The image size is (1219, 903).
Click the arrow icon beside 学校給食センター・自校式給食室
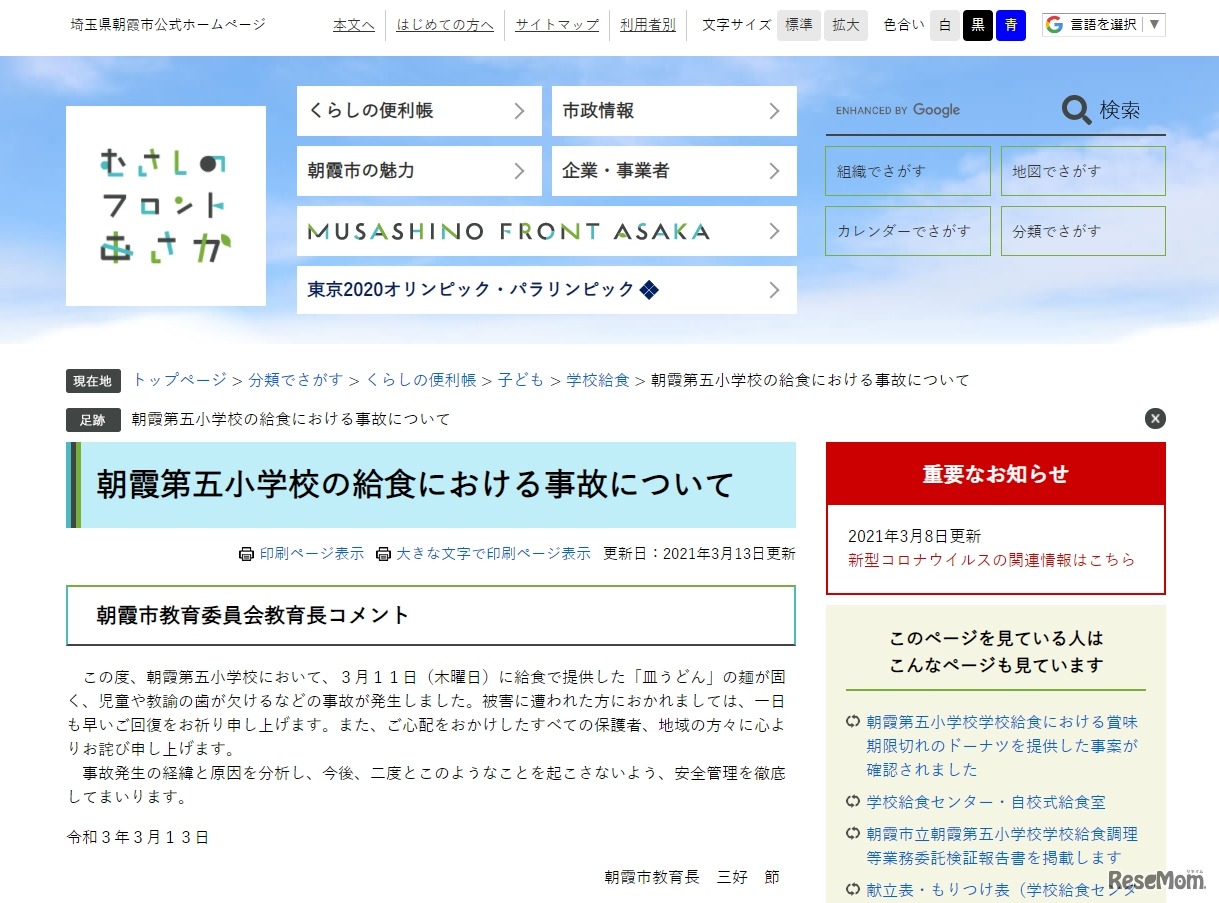[x=853, y=802]
